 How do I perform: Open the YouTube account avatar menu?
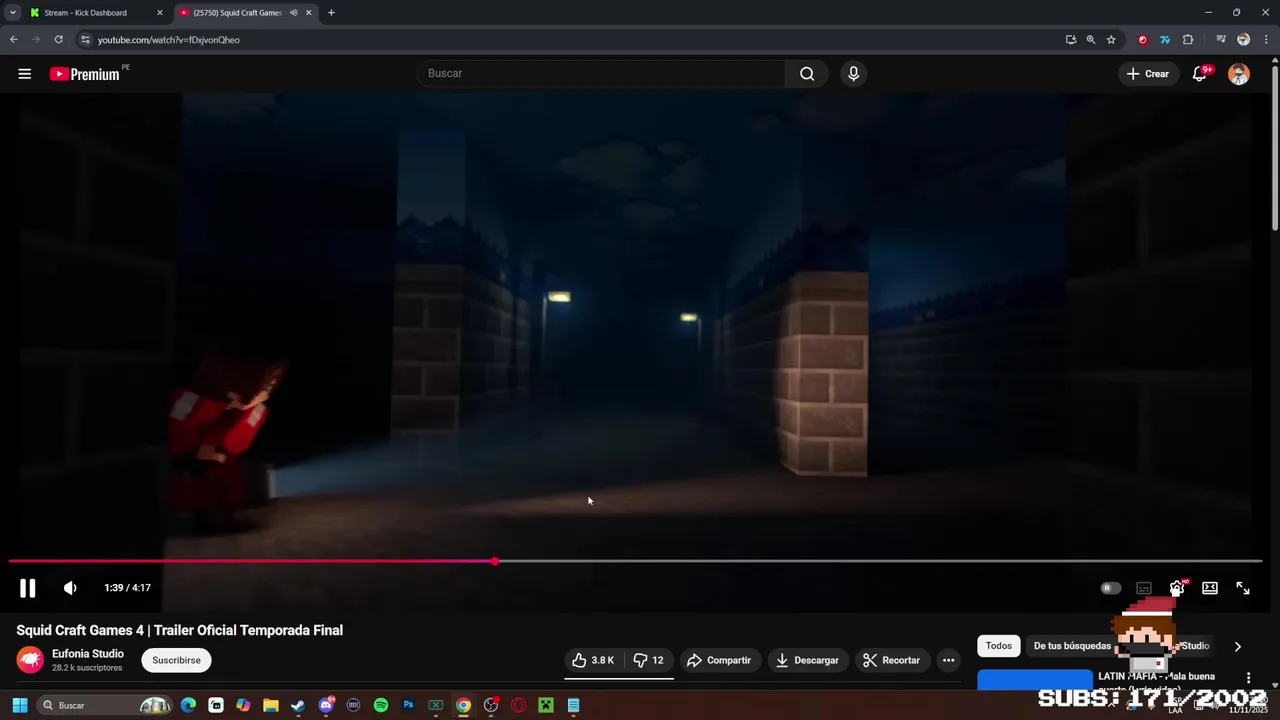[1239, 74]
